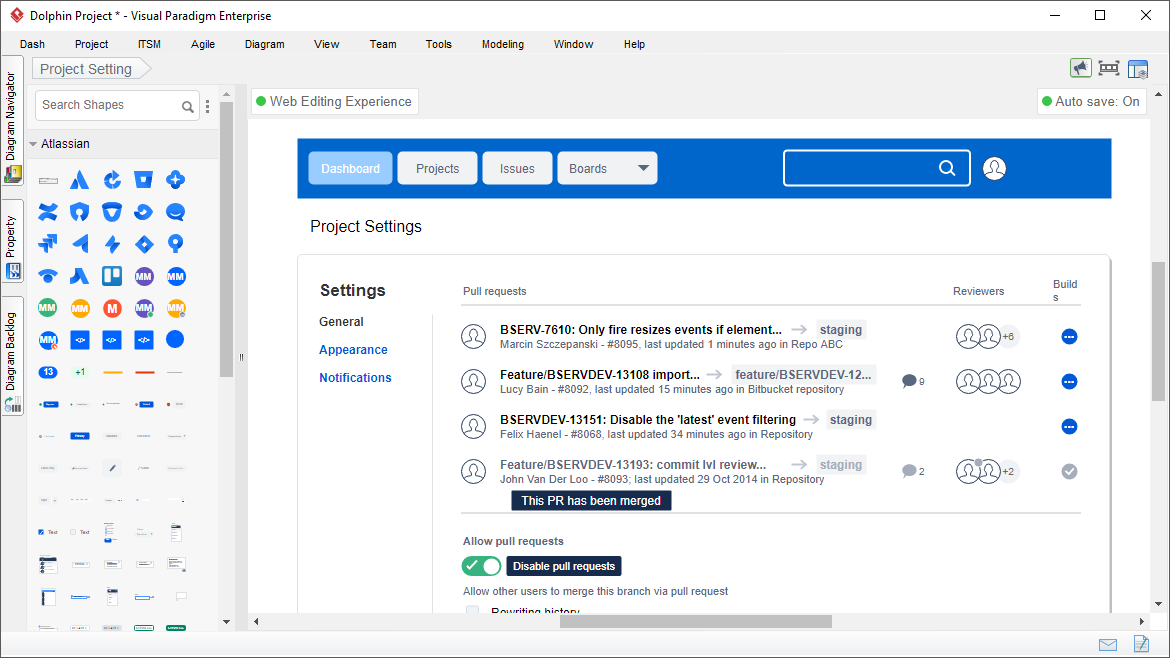Click merged check icon on BSERVDEV-13193 row
The height and width of the screenshot is (658, 1170).
pos(1069,471)
